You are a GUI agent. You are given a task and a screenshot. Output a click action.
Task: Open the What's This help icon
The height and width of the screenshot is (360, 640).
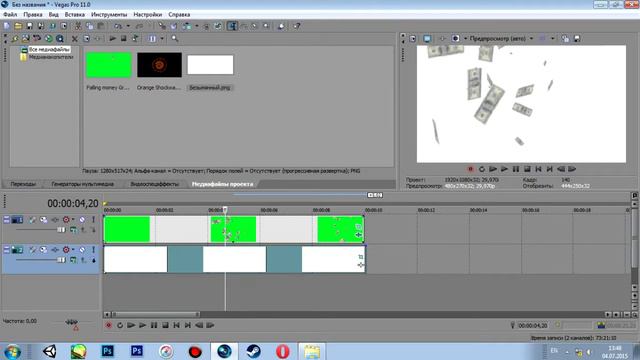(297, 26)
